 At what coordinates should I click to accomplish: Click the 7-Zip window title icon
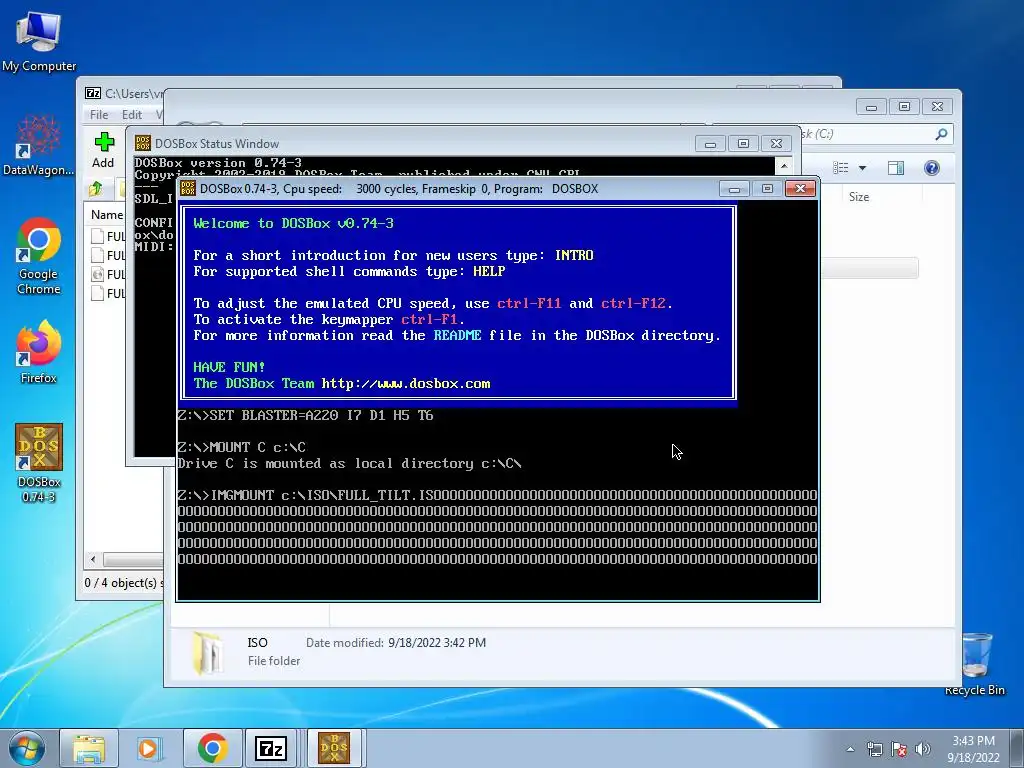pyautogui.click(x=93, y=93)
